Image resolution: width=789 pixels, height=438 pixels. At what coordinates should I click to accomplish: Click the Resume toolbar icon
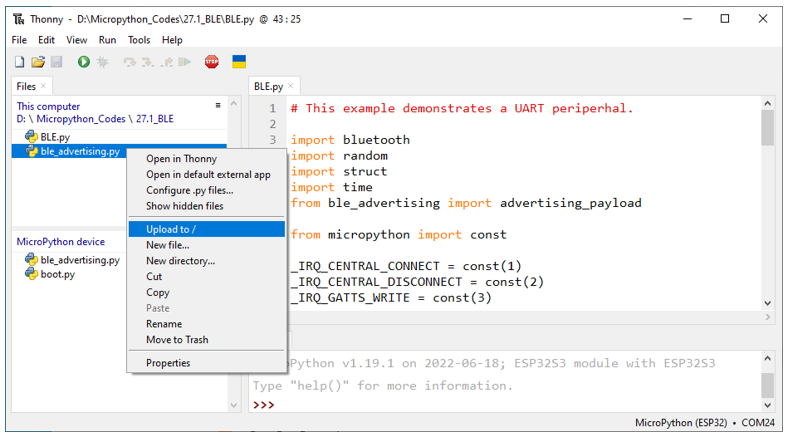185,62
